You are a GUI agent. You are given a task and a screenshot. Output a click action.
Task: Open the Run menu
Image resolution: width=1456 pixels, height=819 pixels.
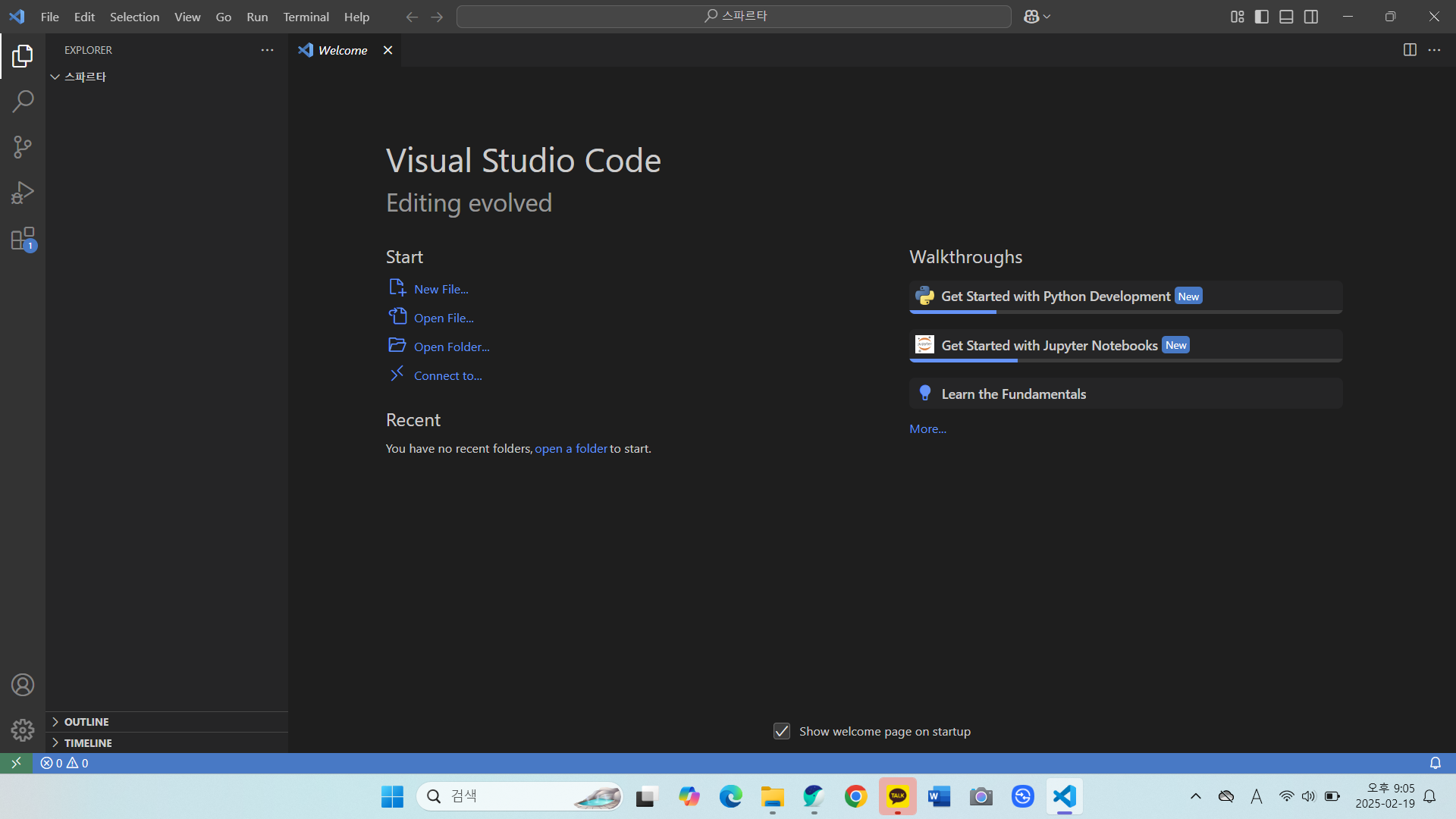point(257,17)
